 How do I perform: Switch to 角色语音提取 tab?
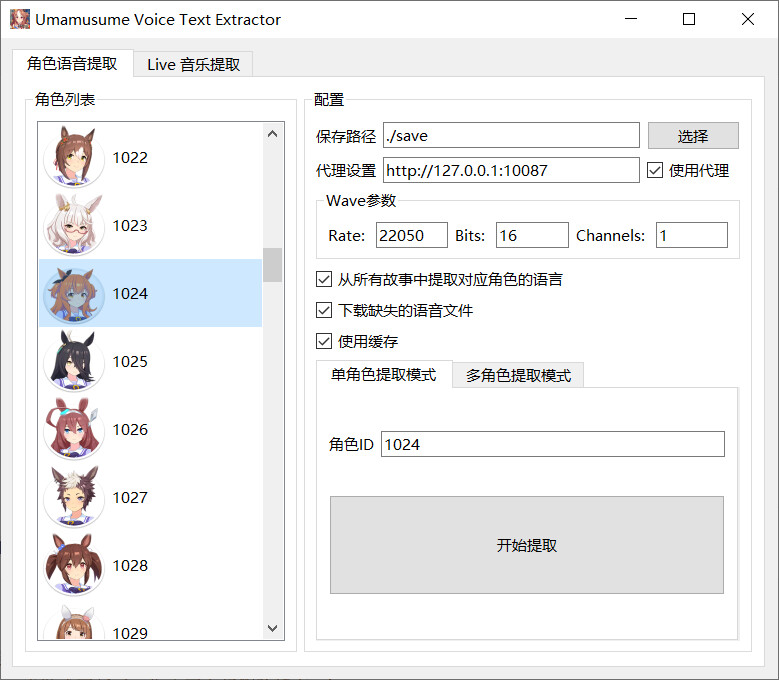(x=73, y=64)
